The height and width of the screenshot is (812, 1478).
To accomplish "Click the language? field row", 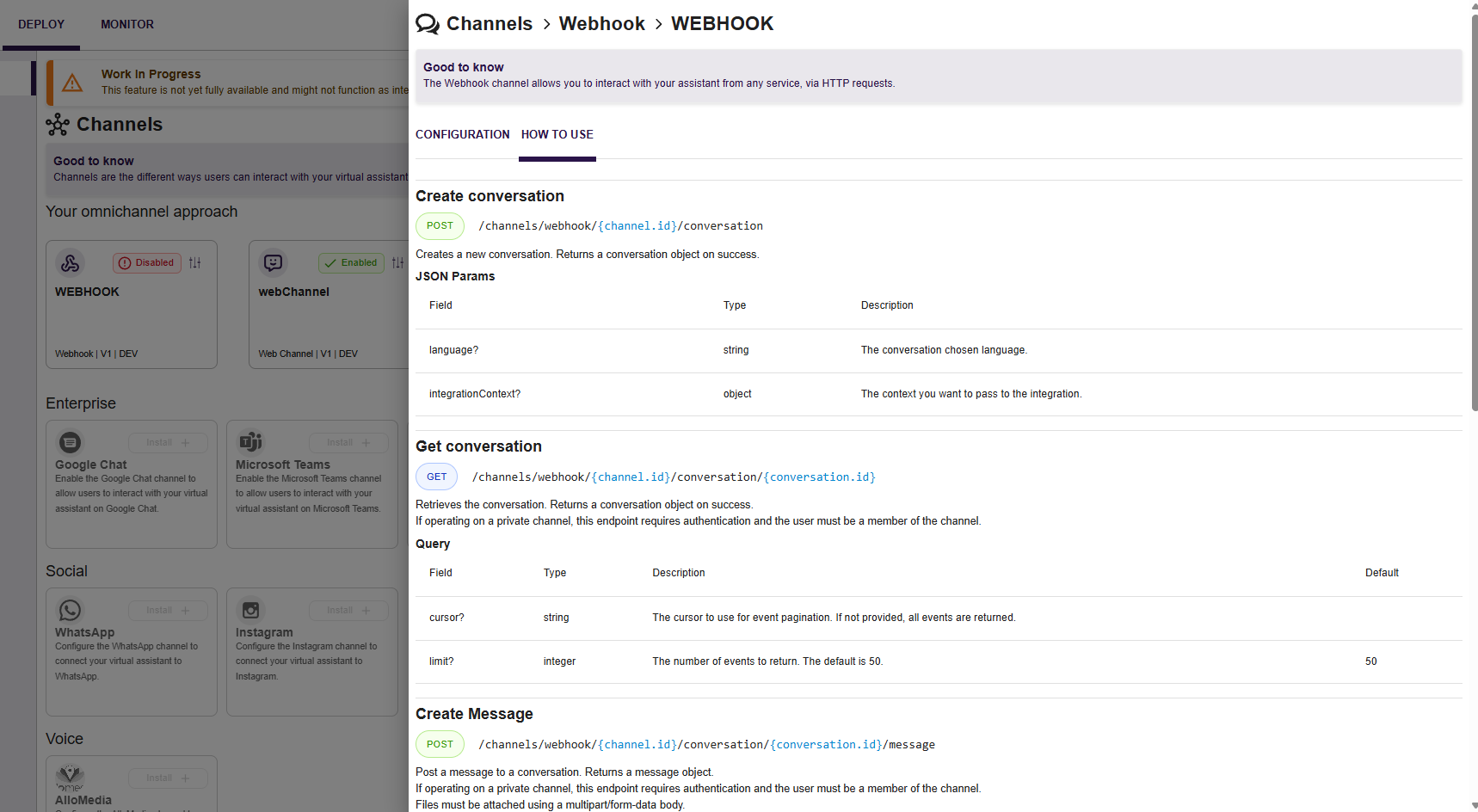I will click(x=939, y=351).
